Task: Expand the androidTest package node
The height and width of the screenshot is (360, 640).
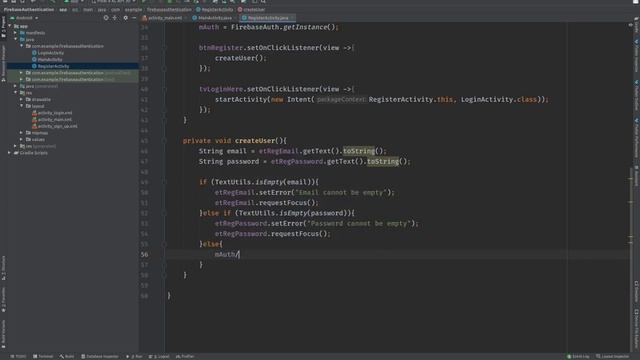Action: (22, 73)
